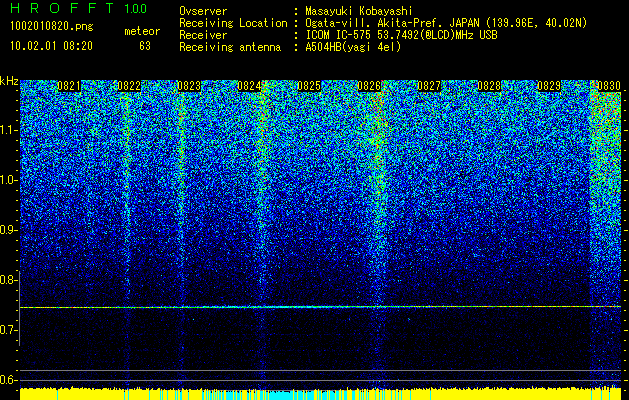The width and height of the screenshot is (629, 400).
Task: Click the 0.6 frequency axis label
Action: 8,380
